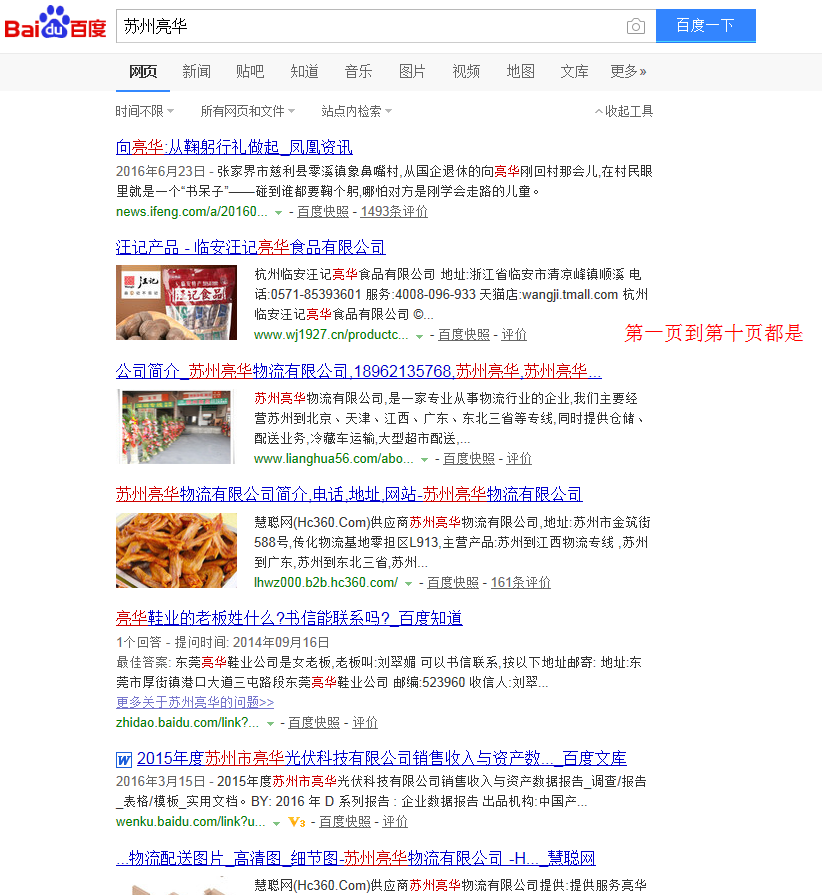Collapse tools with 收起工具
Screen dimensions: 822x895
[x=624, y=111]
